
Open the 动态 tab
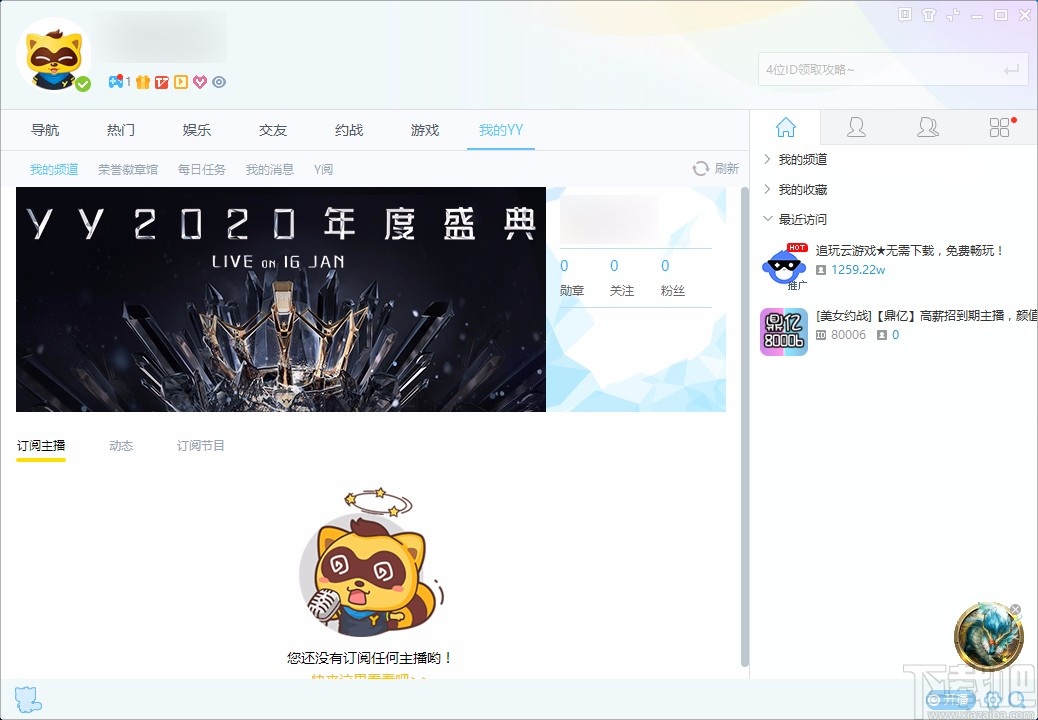point(121,446)
